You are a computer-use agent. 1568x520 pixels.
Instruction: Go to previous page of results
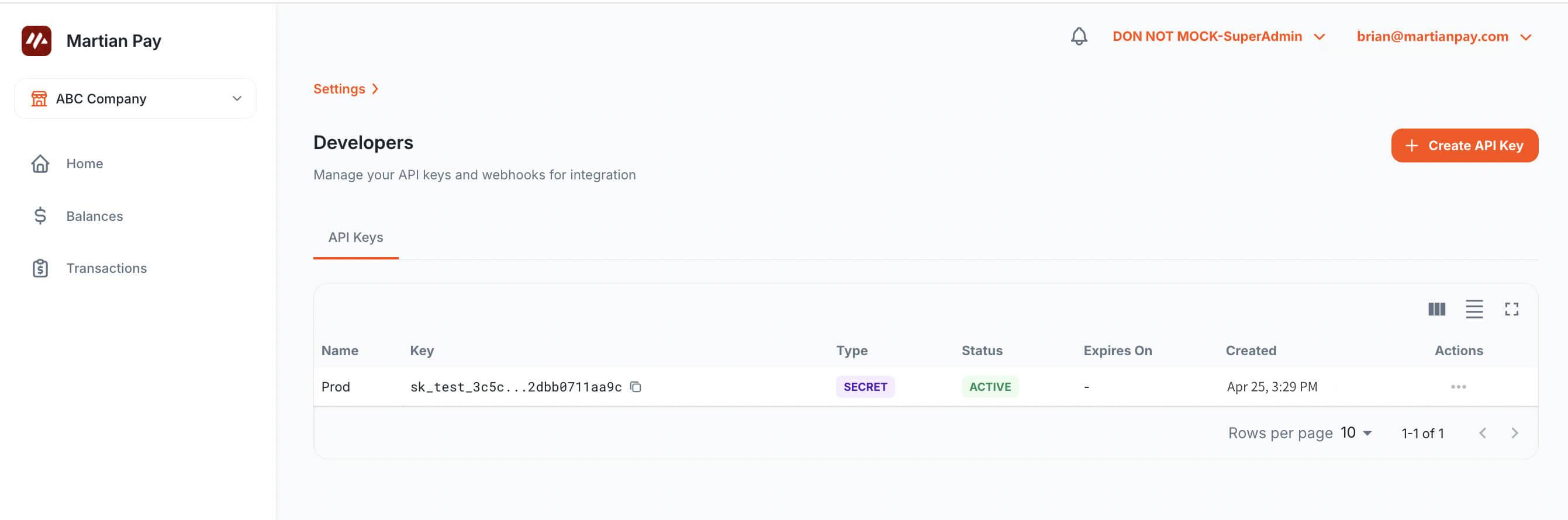[x=1482, y=433]
